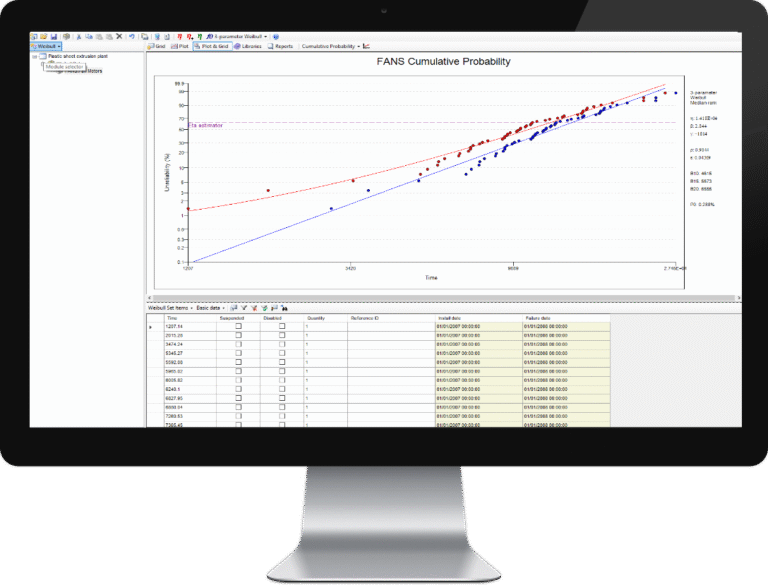Image resolution: width=768 pixels, height=585 pixels.
Task: Open the Weibull module selector dropdown
Action: 47,46
